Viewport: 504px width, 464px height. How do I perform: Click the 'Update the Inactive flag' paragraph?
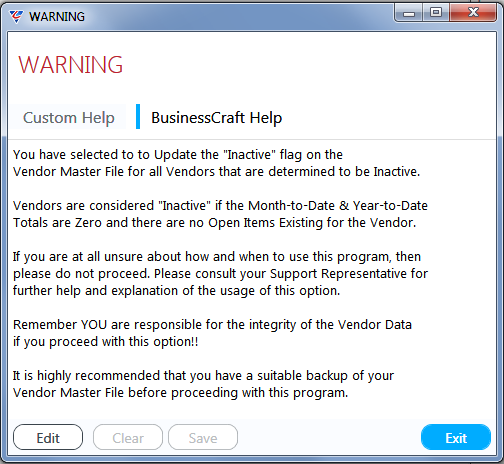click(216, 163)
